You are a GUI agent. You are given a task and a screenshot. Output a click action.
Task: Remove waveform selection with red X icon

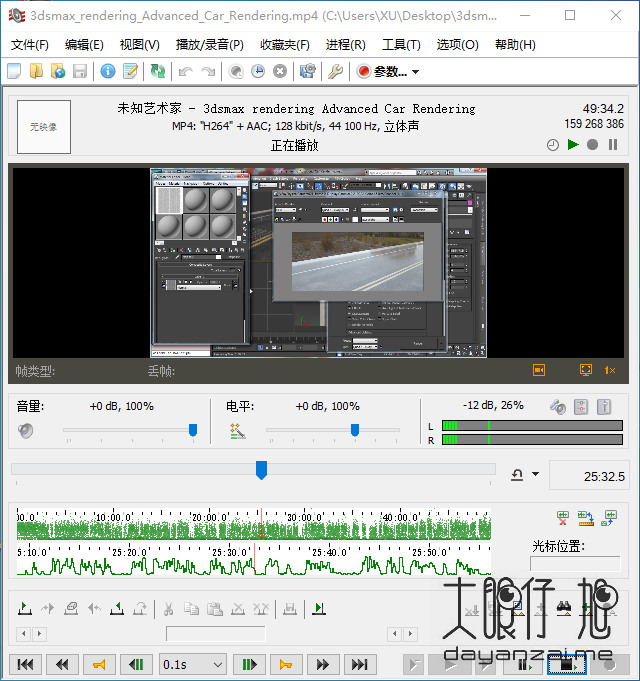pyautogui.click(x=563, y=518)
